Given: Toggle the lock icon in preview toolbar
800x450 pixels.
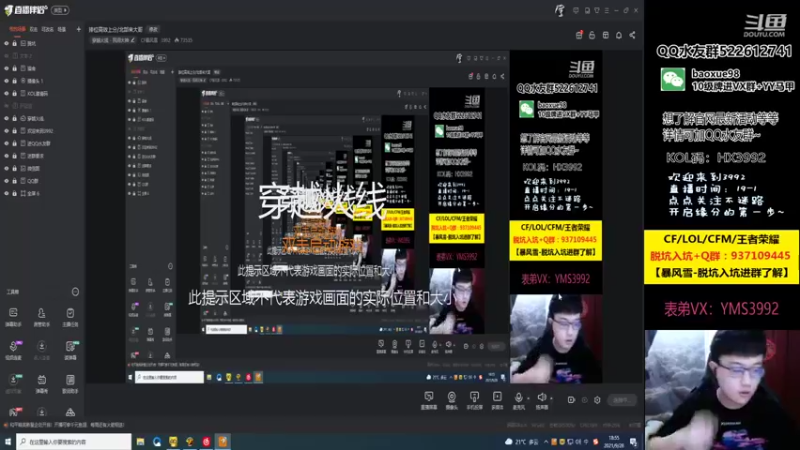Looking at the screenshot, I should coord(592,35).
